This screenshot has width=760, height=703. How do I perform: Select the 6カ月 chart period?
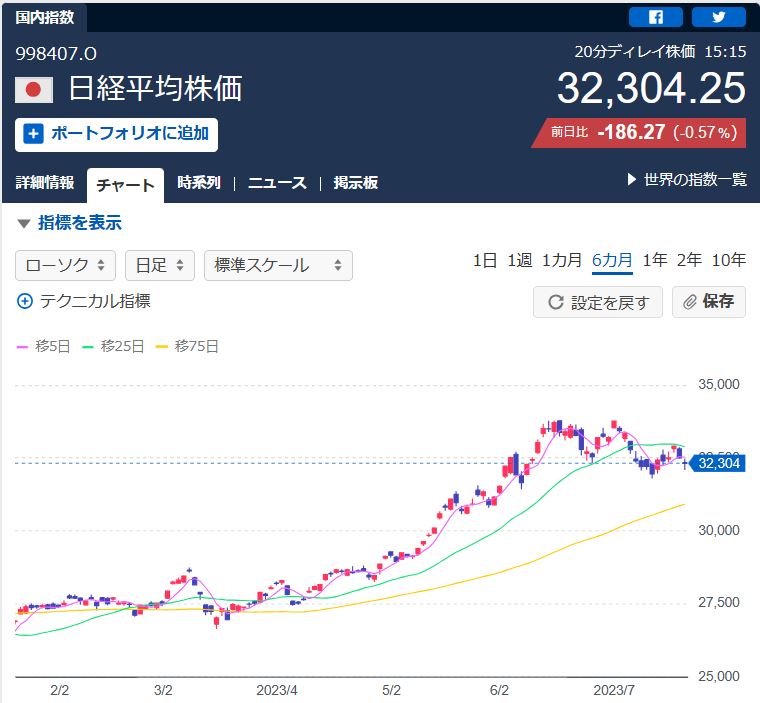point(612,262)
